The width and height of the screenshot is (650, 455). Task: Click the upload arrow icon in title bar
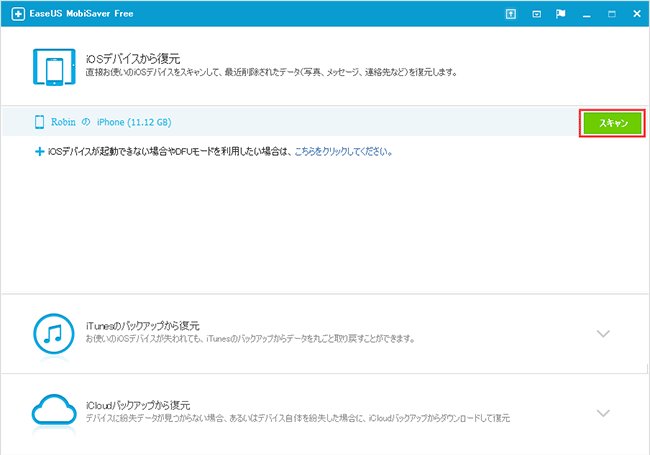[x=511, y=14]
